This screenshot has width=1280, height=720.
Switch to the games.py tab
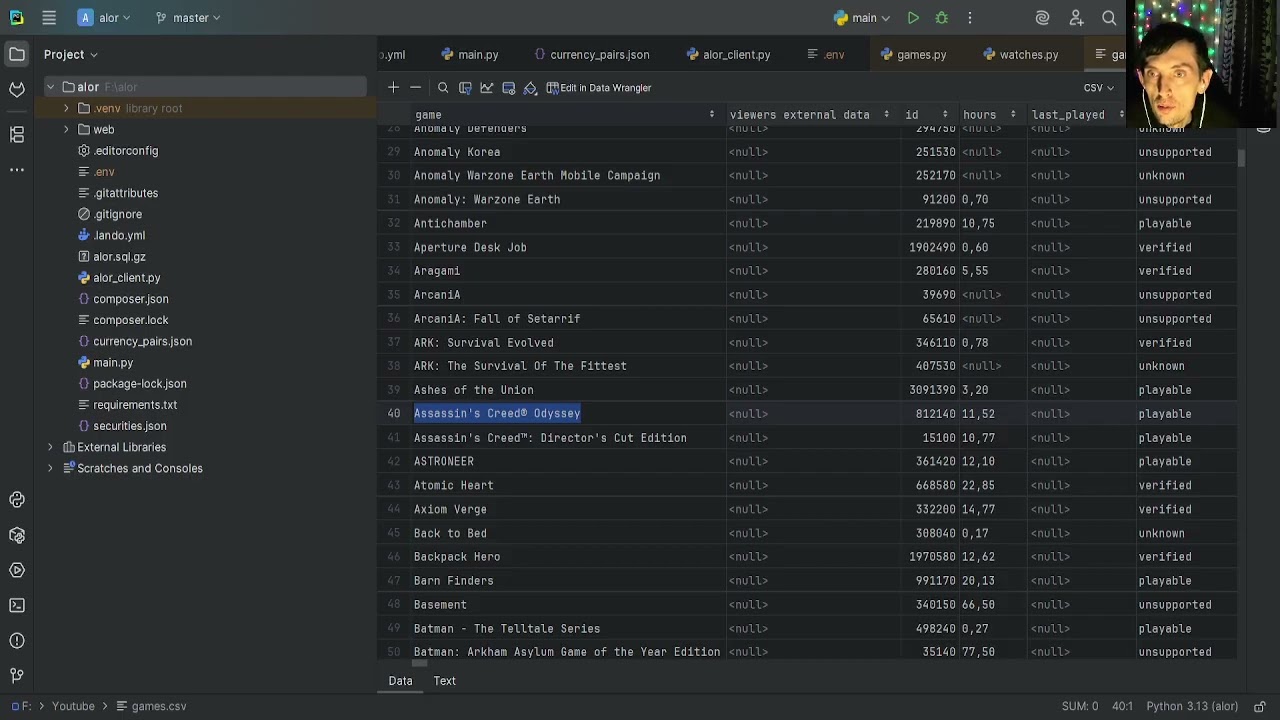point(913,55)
